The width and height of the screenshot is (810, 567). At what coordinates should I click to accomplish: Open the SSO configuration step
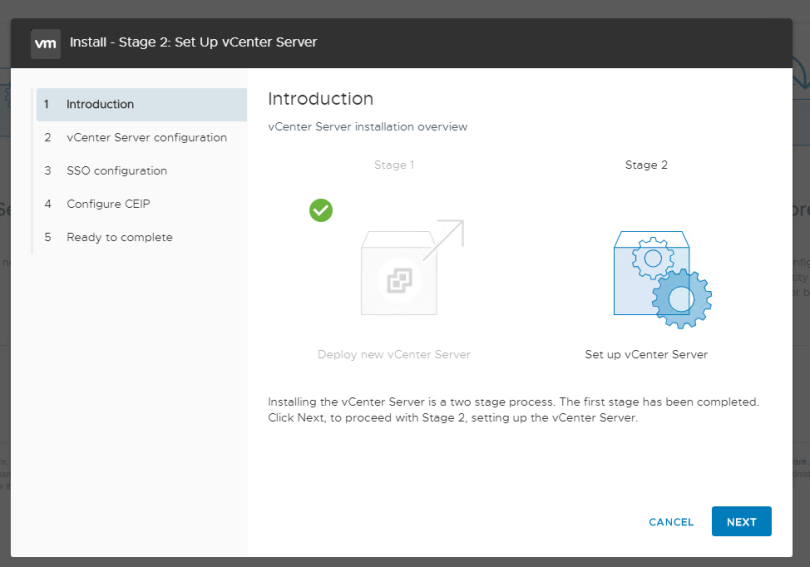click(116, 171)
